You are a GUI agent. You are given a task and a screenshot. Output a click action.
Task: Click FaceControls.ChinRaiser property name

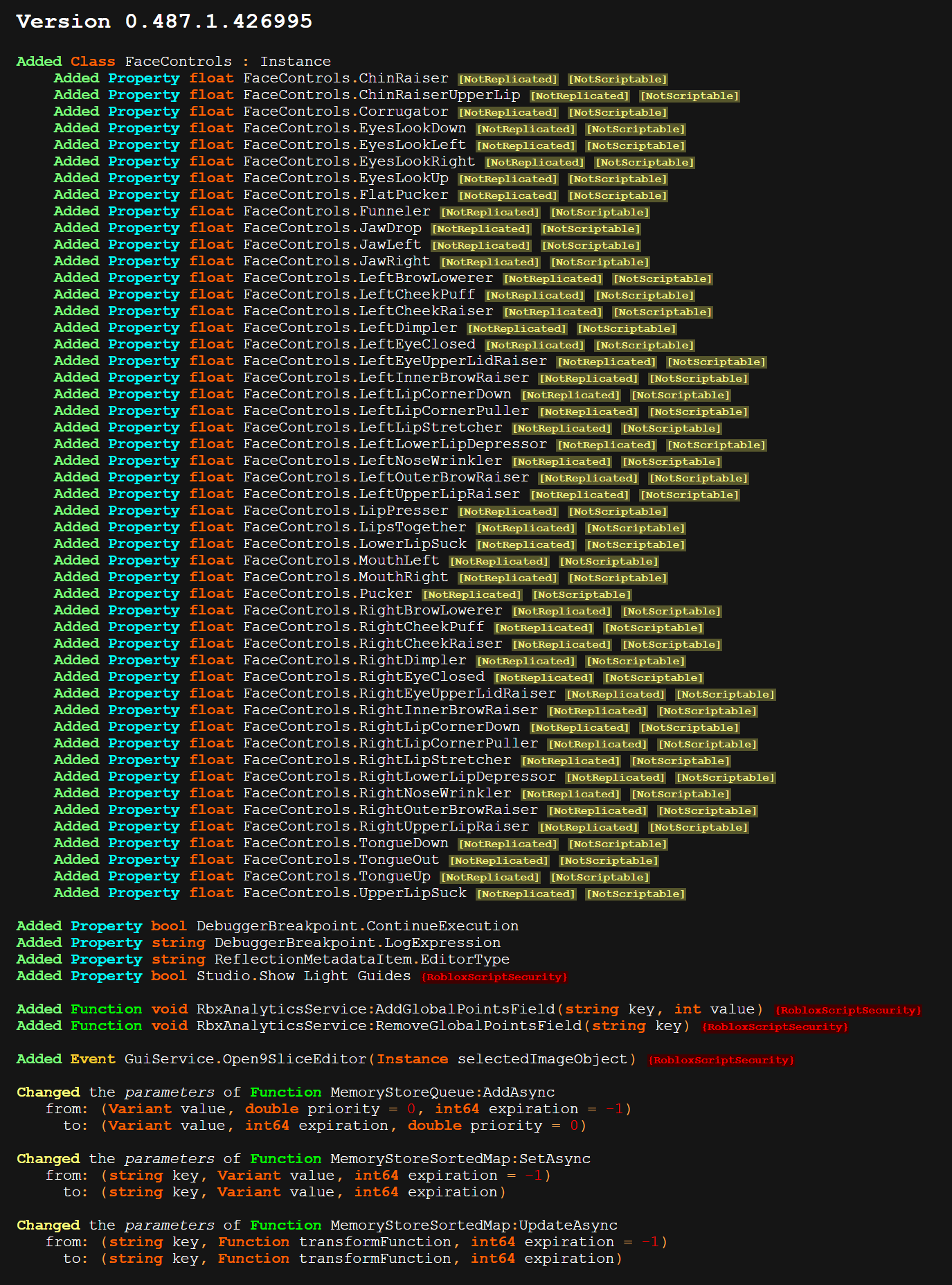[x=345, y=78]
